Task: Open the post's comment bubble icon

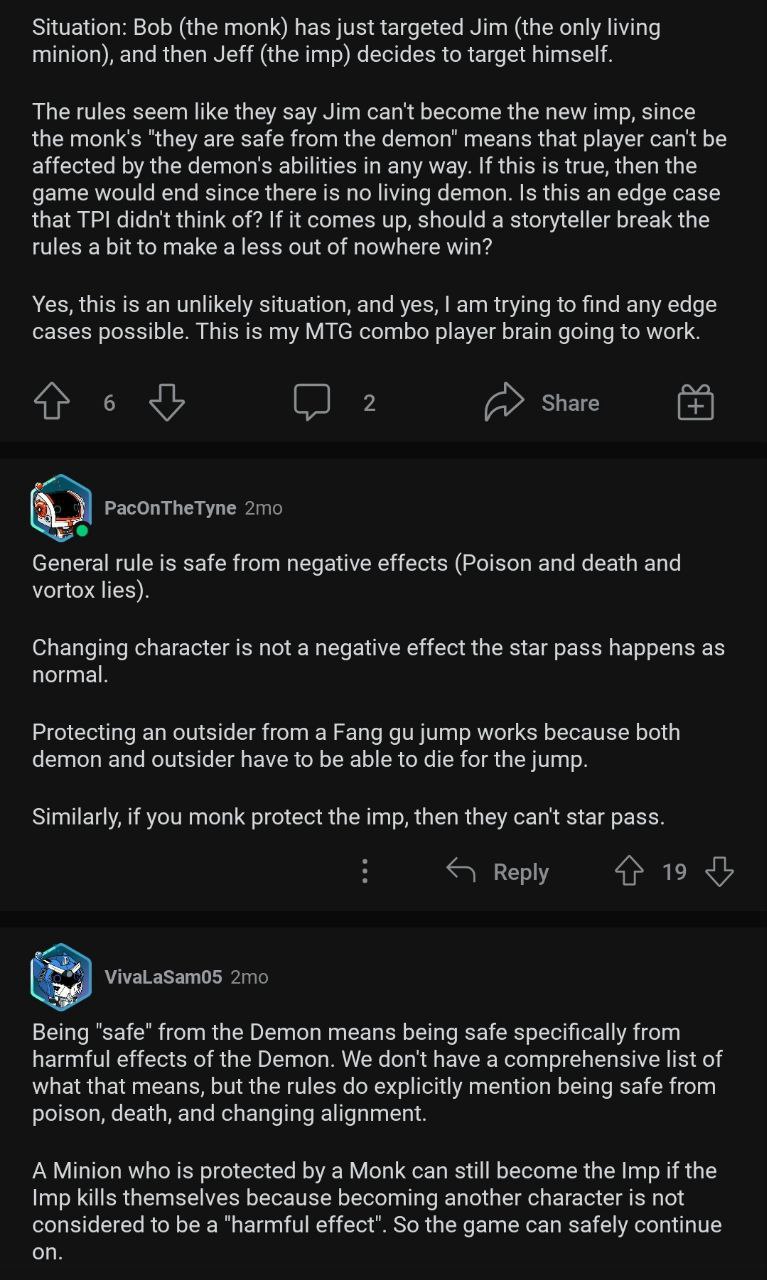Action: pos(312,403)
